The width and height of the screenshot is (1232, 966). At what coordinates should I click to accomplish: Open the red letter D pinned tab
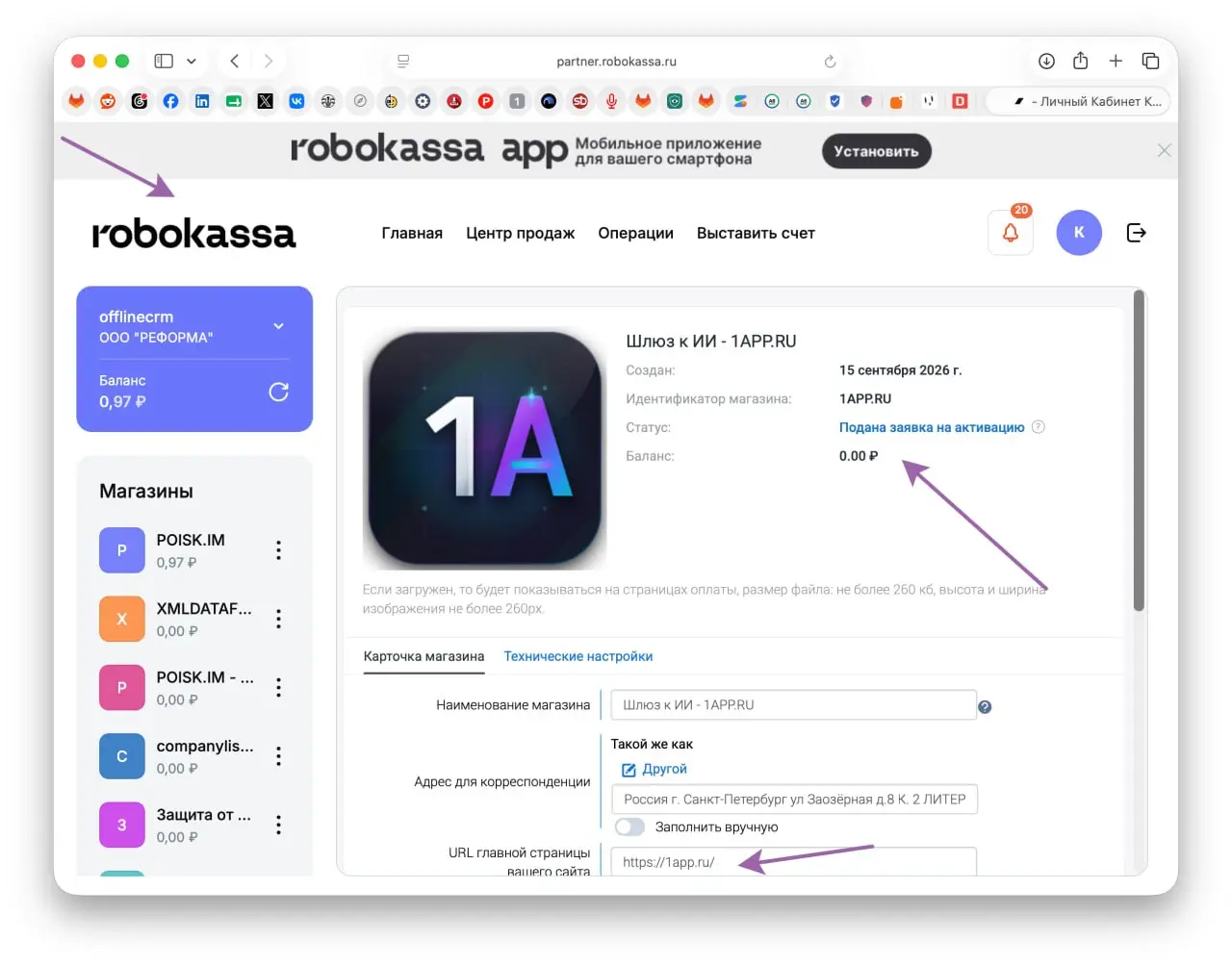coord(960,101)
